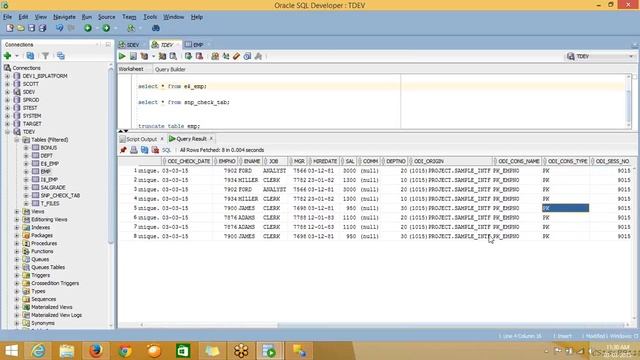Screen dimensions: 640x360
Task: Select the E$_EMP table in tree
Action: (x=49, y=164)
